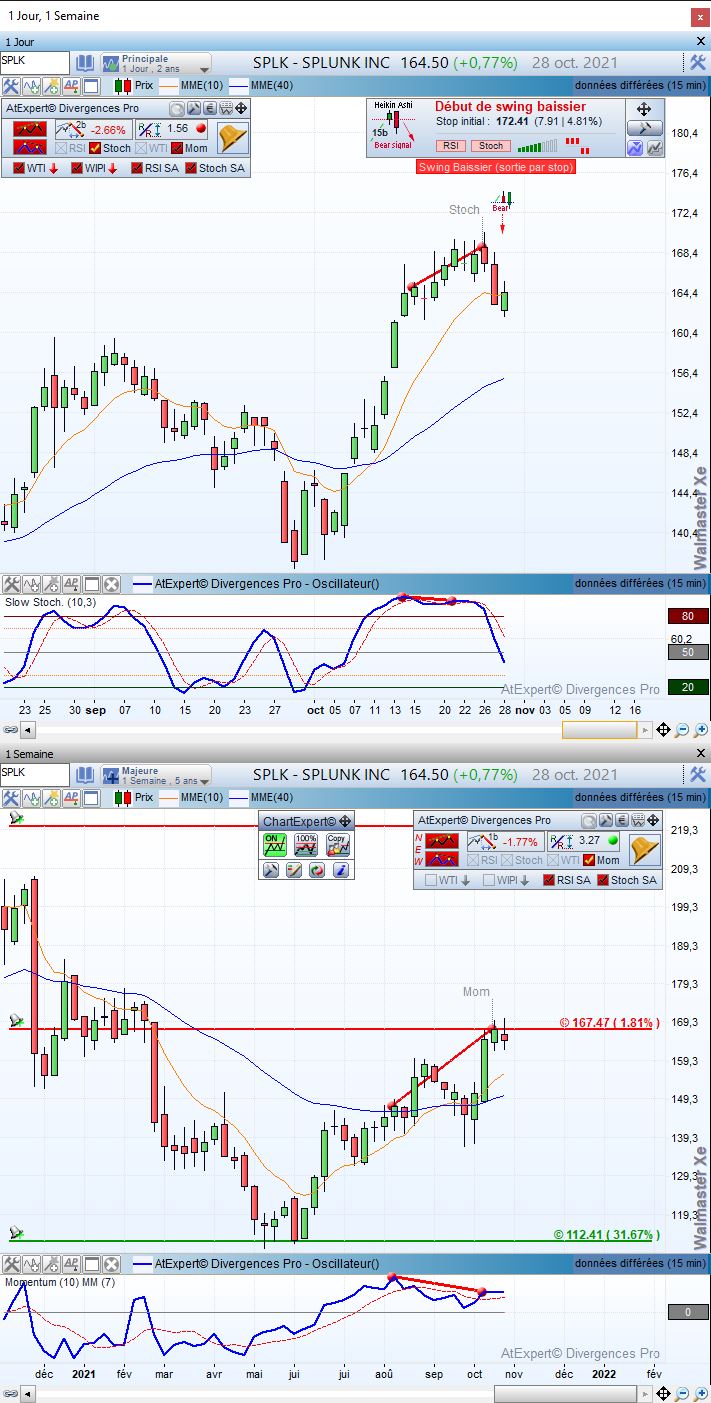Toggle RSI SA checkbox in daily panel
The height and width of the screenshot is (1403, 711).
[135, 168]
